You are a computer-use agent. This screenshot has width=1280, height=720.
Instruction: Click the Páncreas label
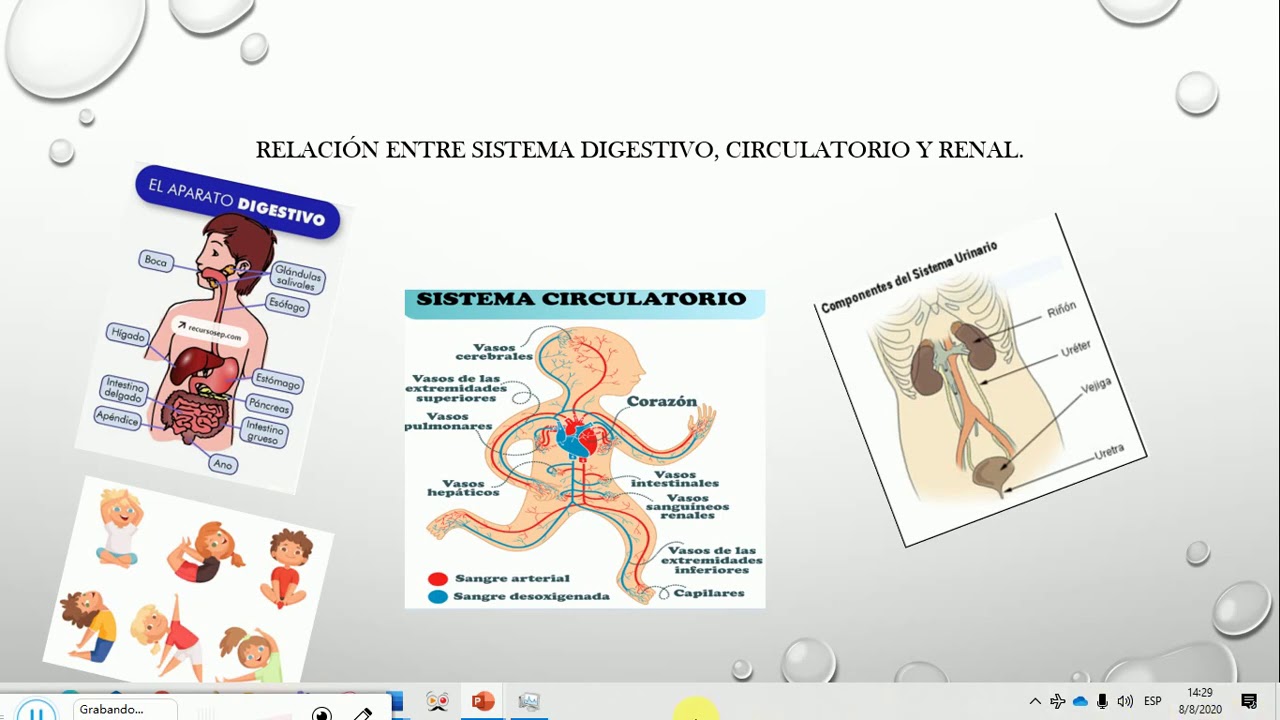tap(269, 406)
